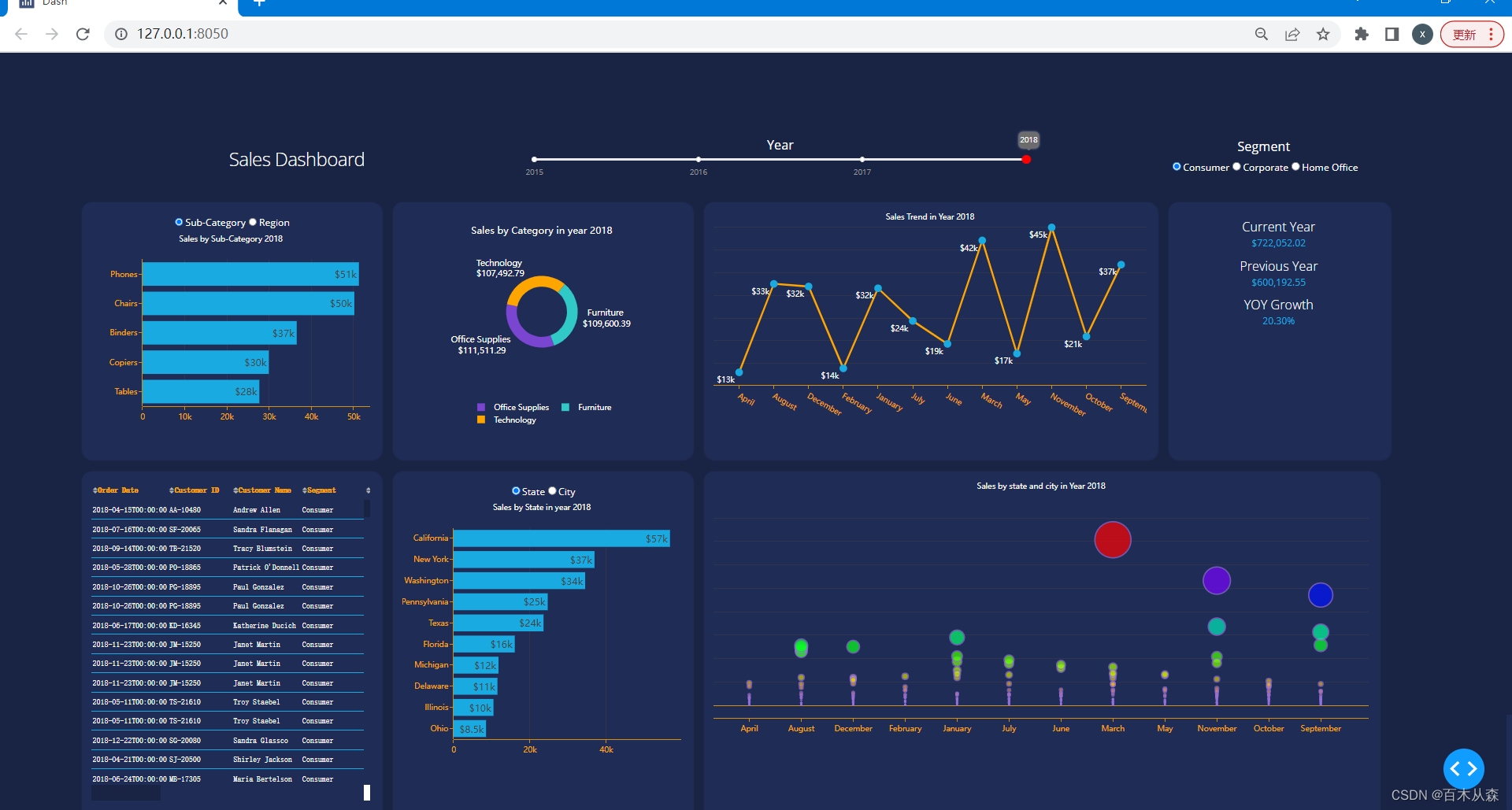Click the address bar URL 127.0.0.1:8050
This screenshot has width=1512, height=810.
(183, 34)
